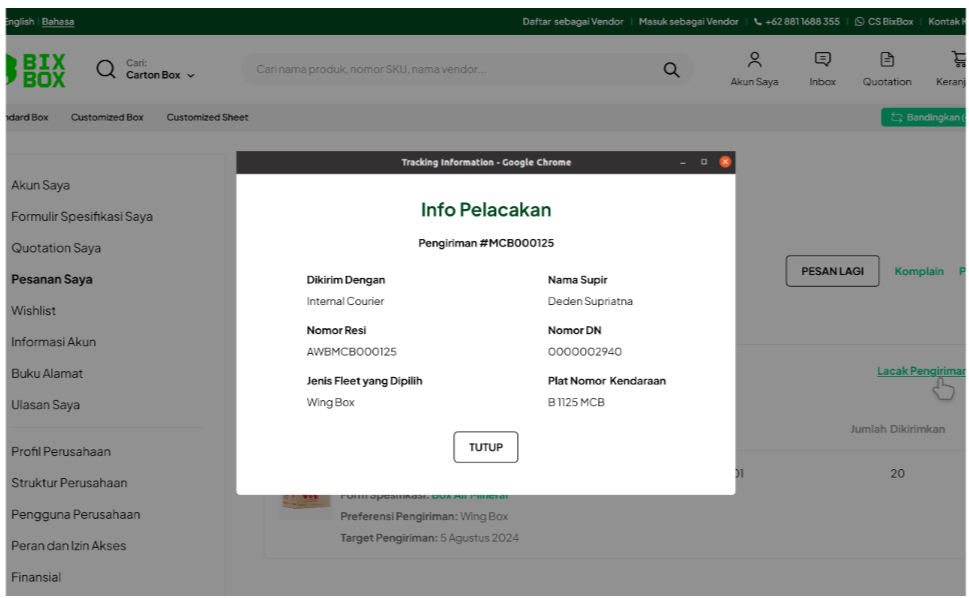Click the Bandingkan compare button
969x598 pixels.
click(925, 118)
